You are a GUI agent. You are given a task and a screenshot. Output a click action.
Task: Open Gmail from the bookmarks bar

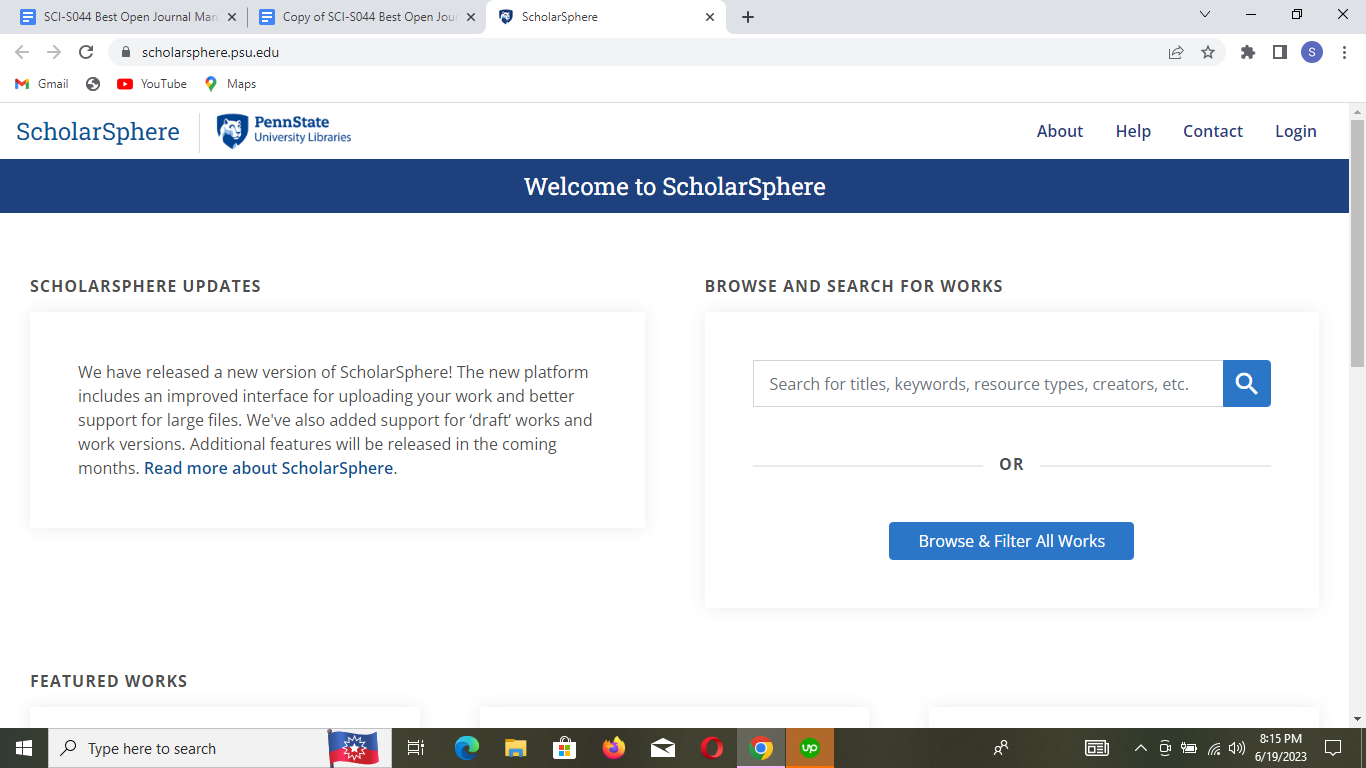(40, 84)
